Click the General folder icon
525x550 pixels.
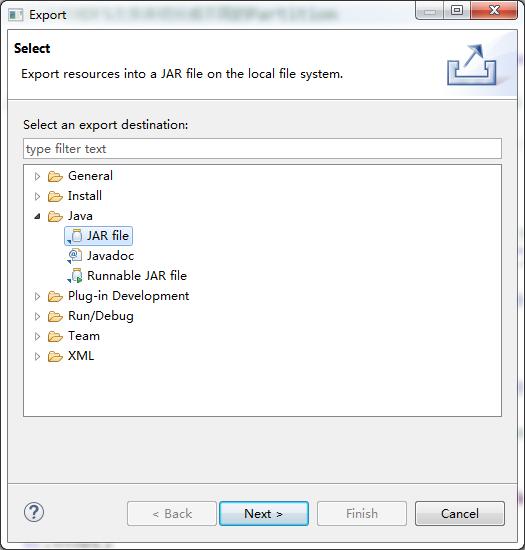[x=55, y=176]
